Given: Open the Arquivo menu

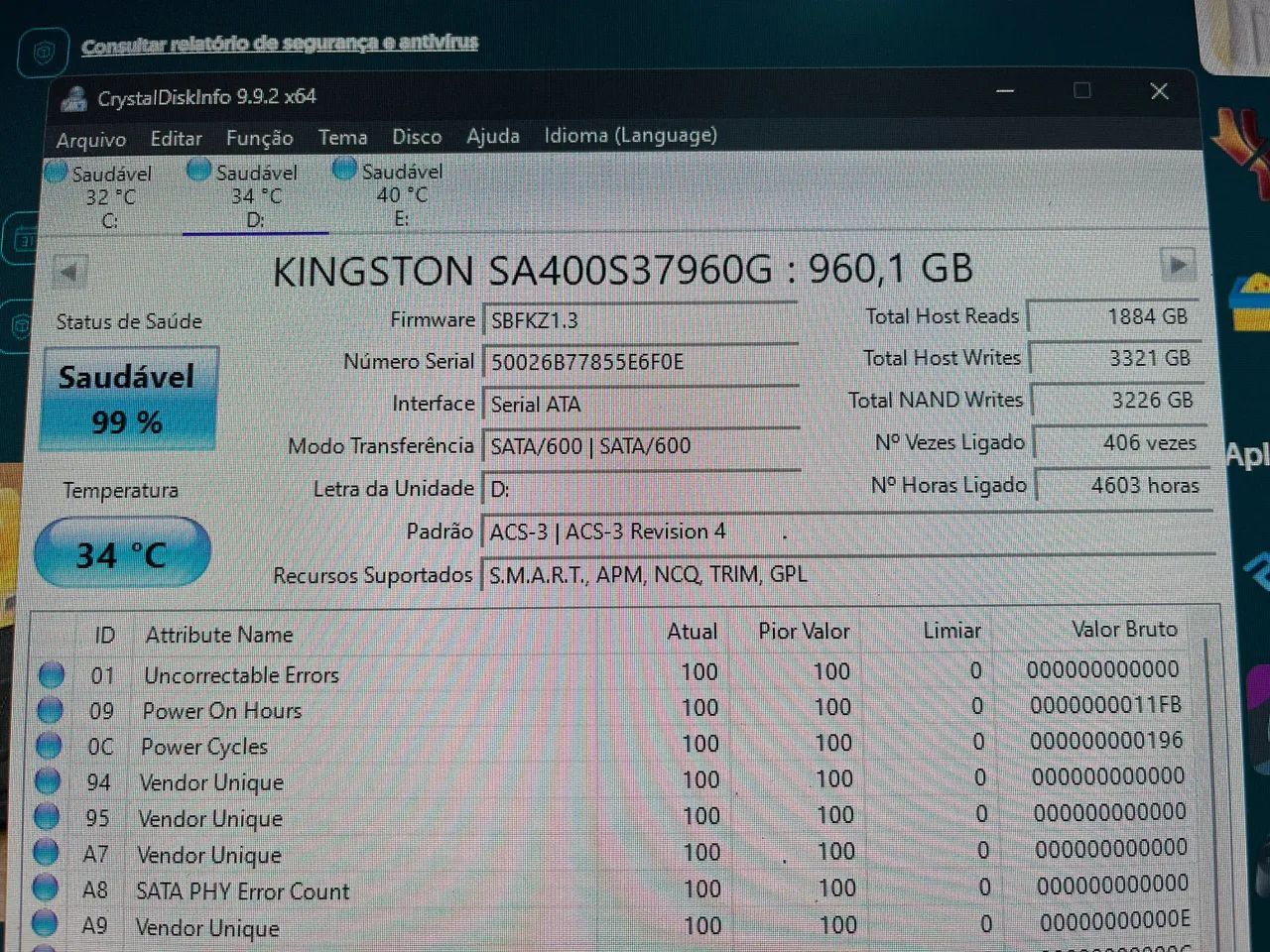Looking at the screenshot, I should pos(91,140).
